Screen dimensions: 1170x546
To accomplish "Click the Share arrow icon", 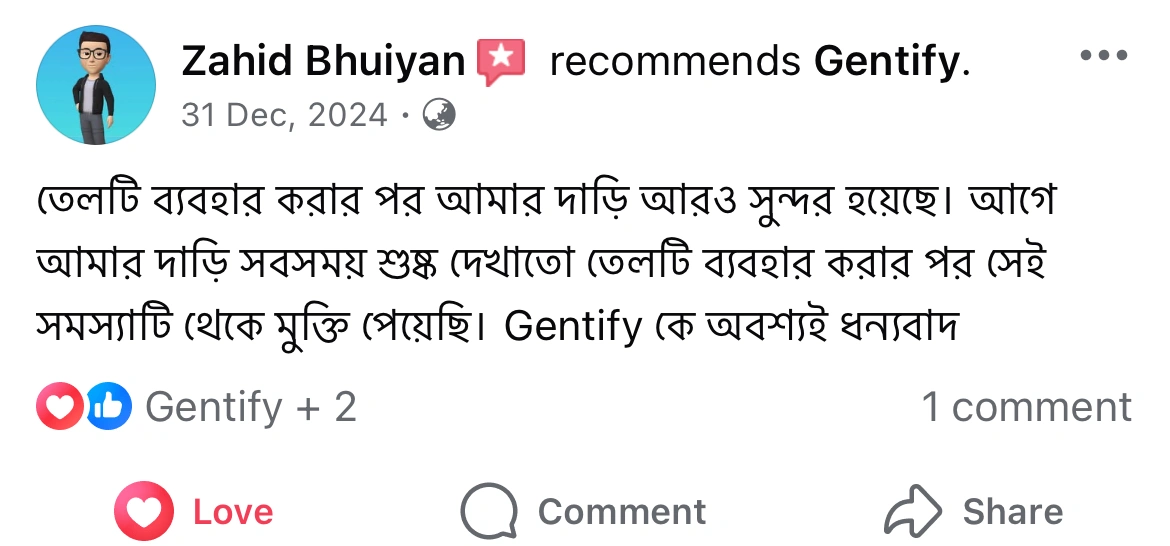I will [912, 512].
